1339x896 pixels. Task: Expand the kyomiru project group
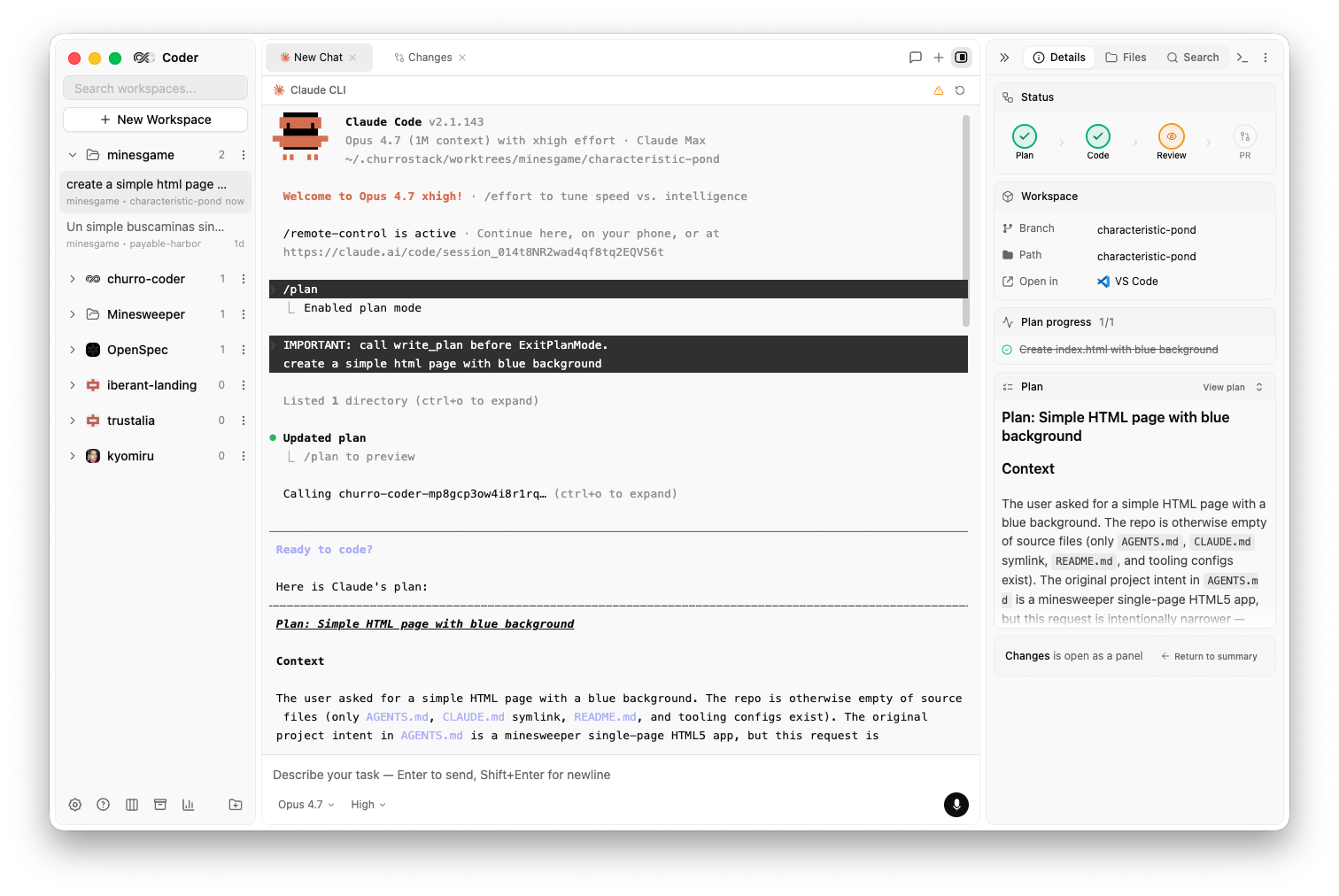coord(73,456)
